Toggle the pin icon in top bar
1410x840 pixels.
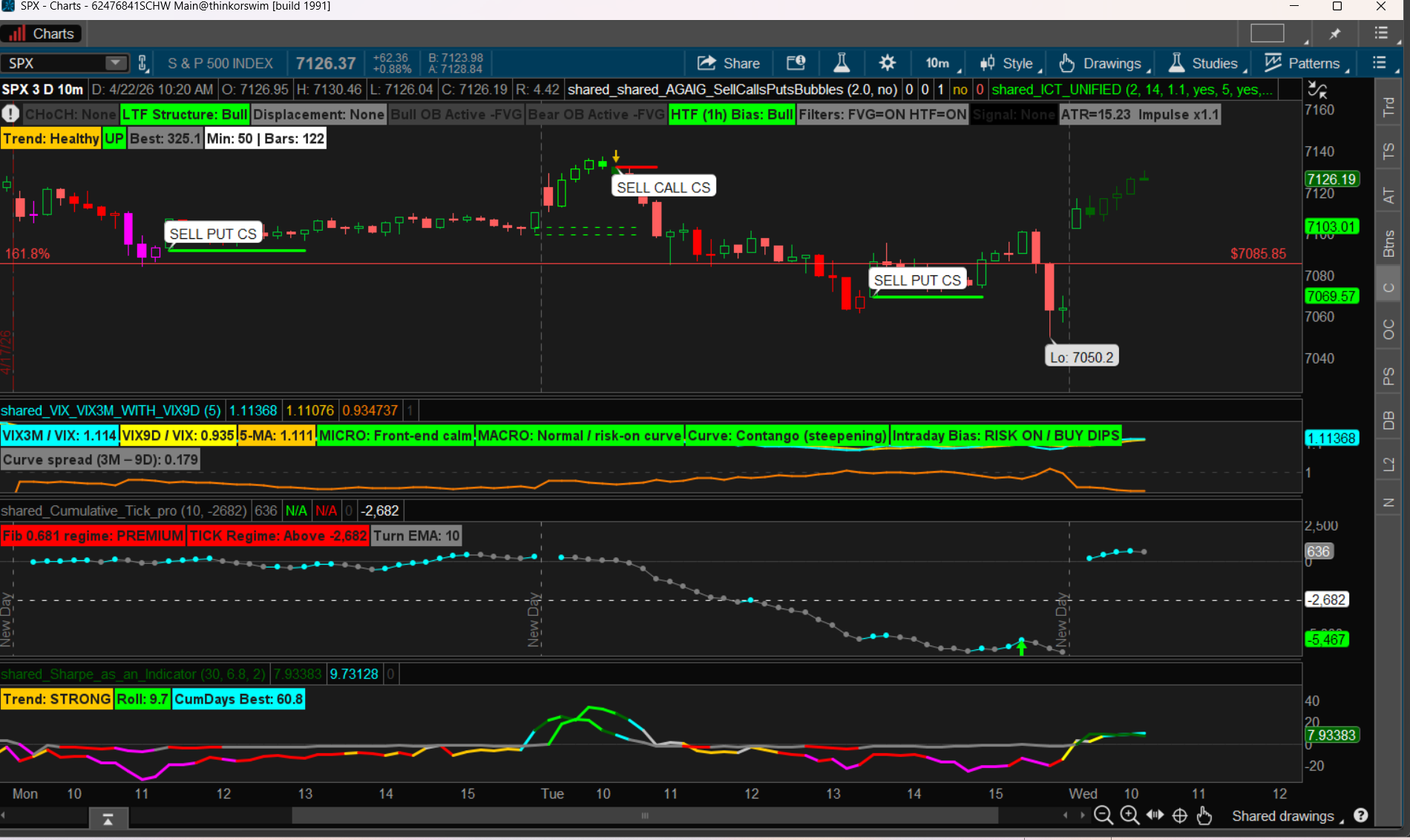(x=1335, y=33)
